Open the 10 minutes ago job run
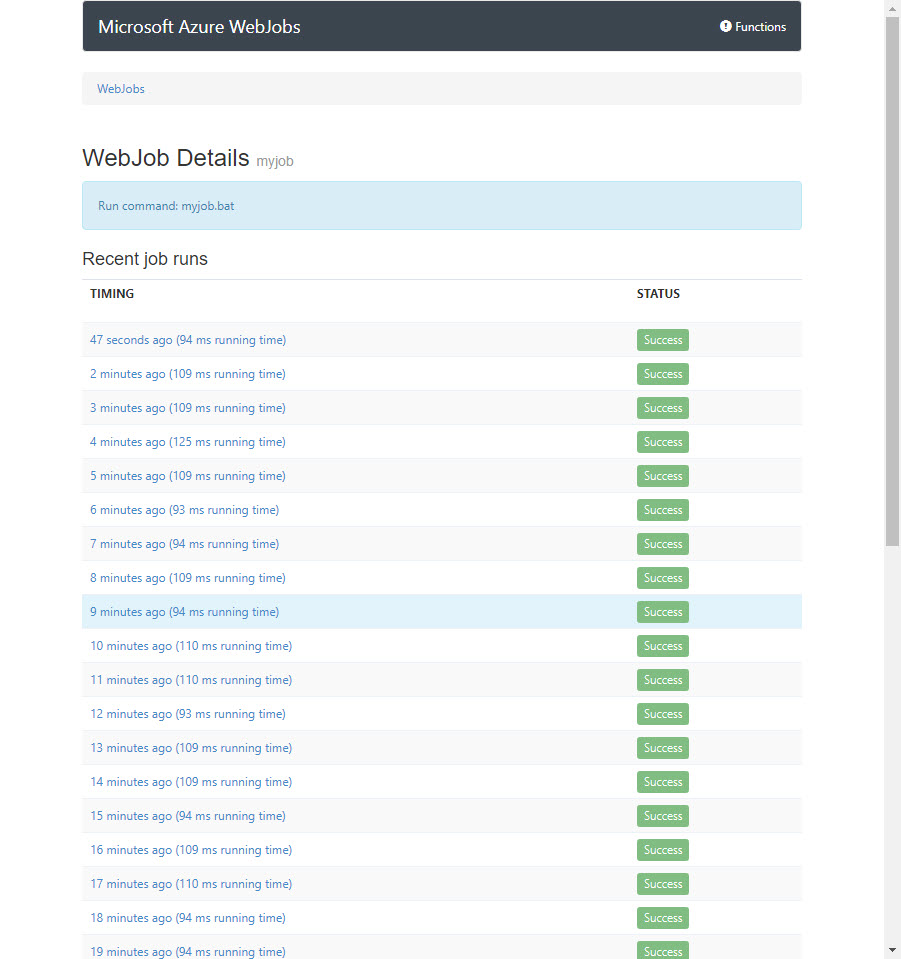 coord(191,646)
